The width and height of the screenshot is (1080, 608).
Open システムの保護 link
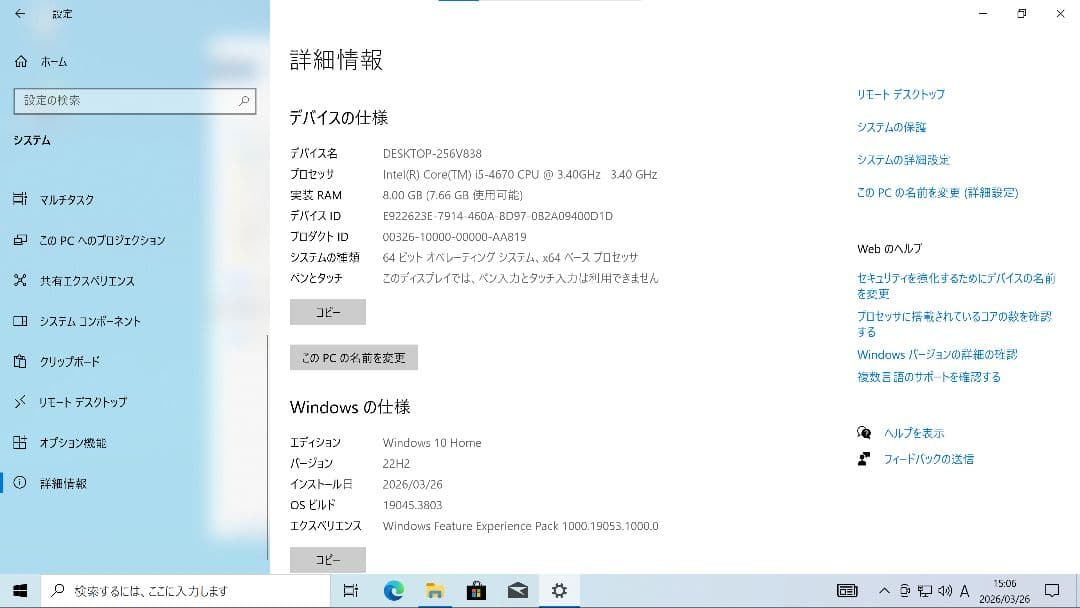click(x=891, y=127)
